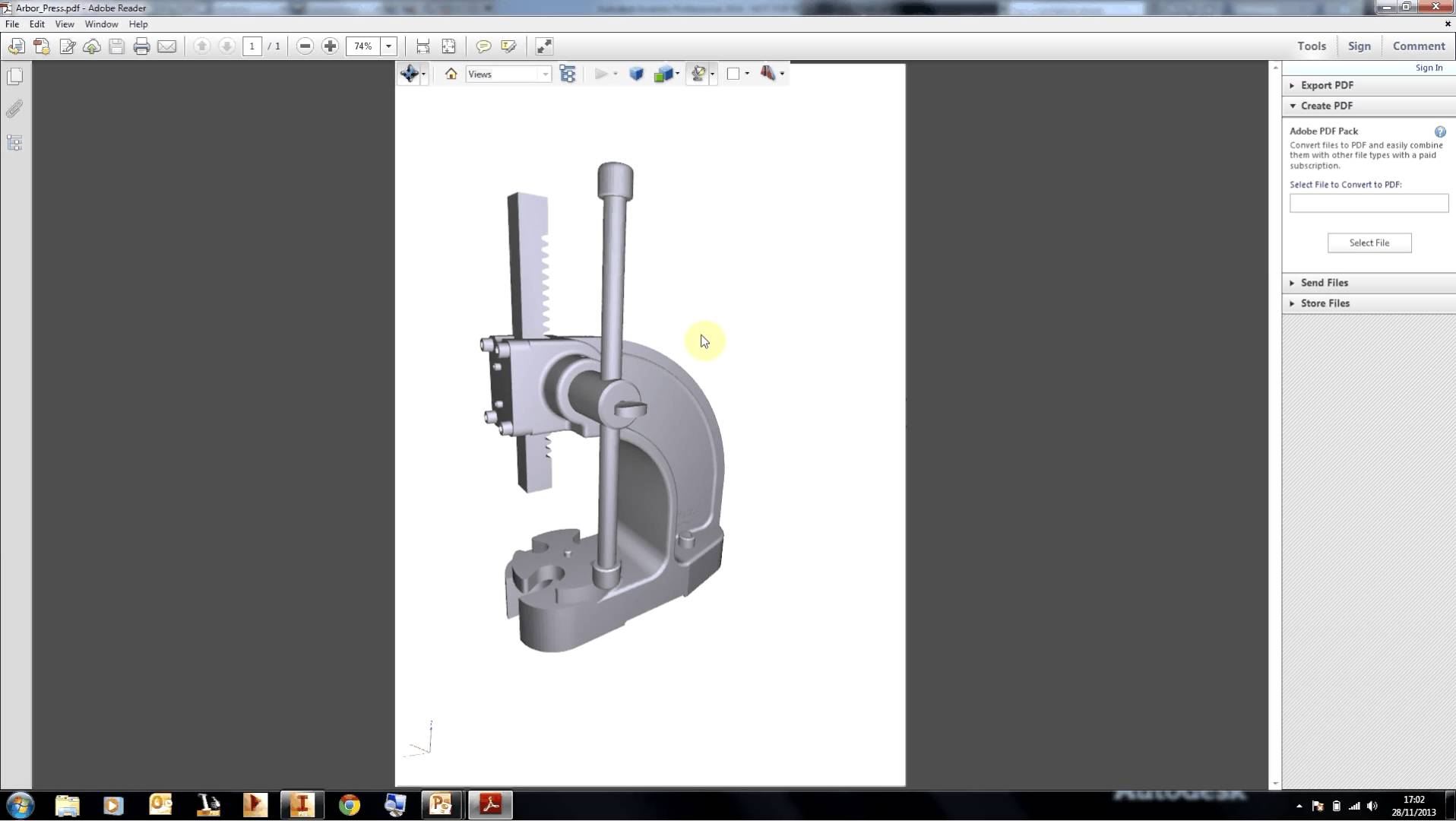Click the page number field

(x=252, y=46)
